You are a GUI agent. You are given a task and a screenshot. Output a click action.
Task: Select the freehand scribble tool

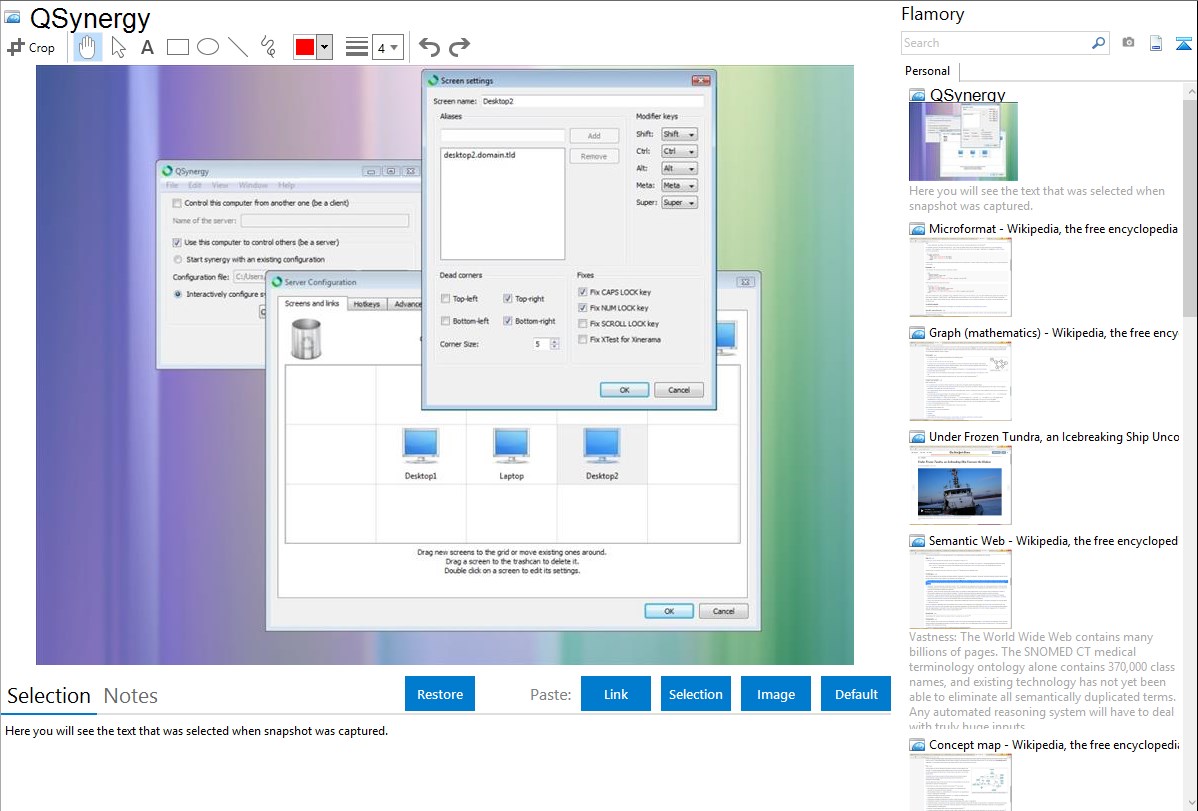coord(268,47)
